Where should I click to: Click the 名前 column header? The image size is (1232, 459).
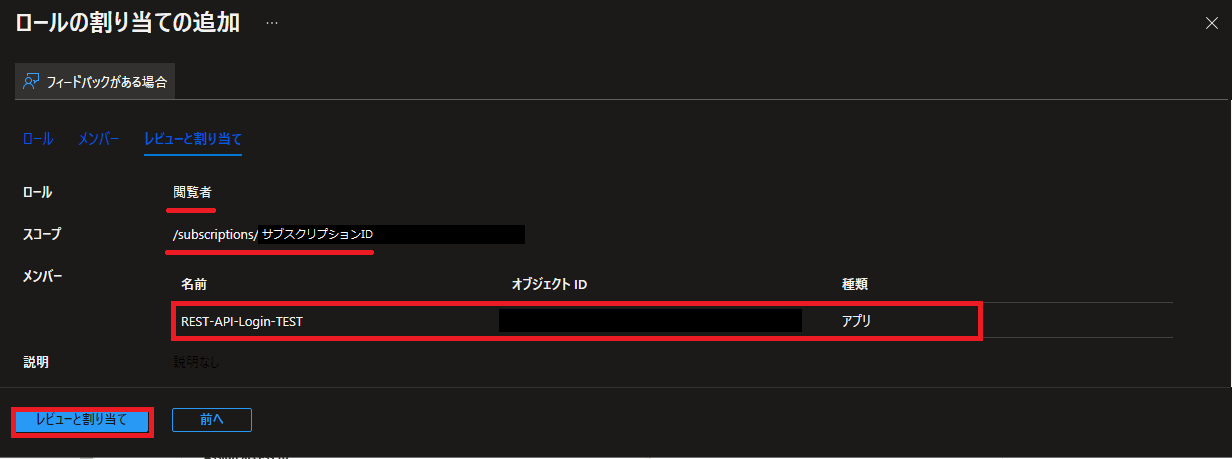194,285
